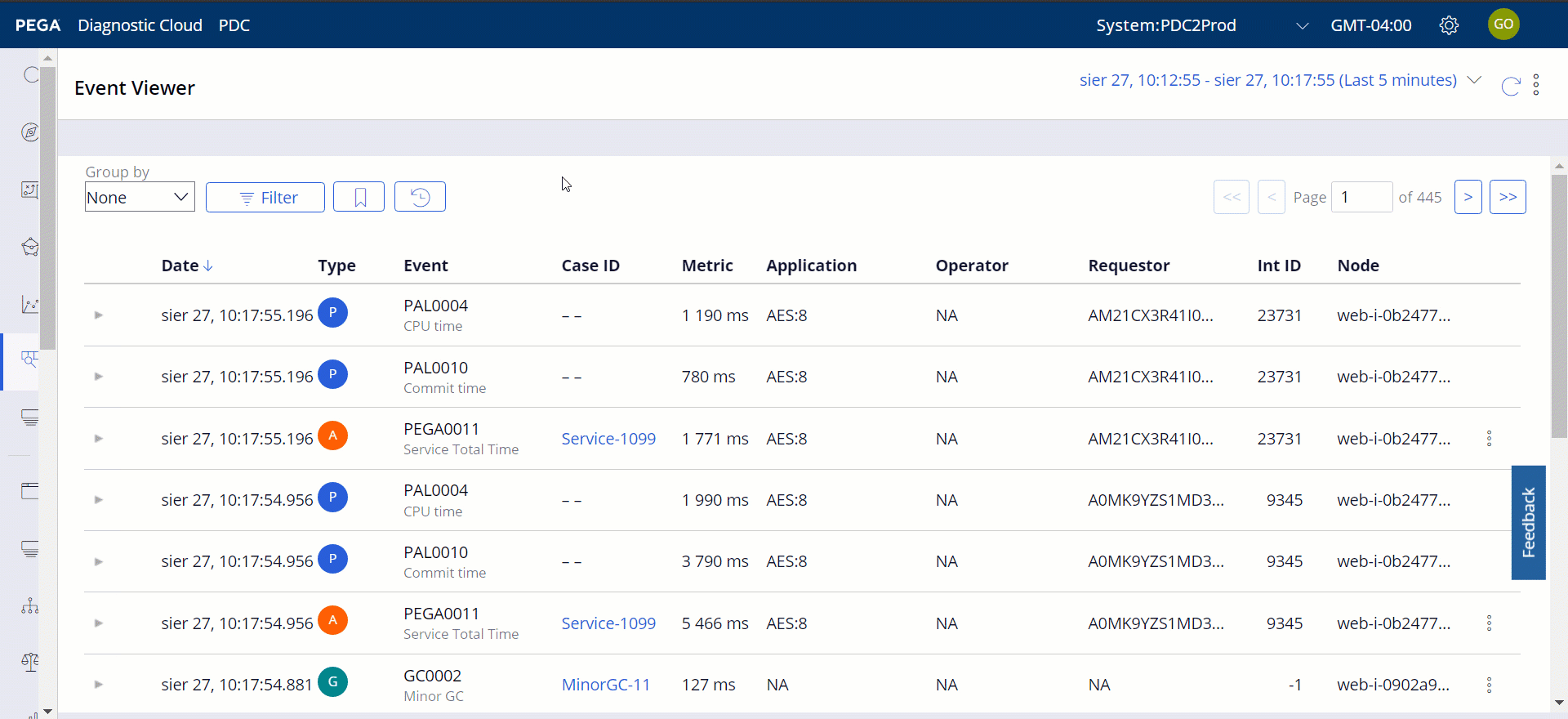Refresh the Event Viewer data
The width and height of the screenshot is (1568, 719).
1511,86
